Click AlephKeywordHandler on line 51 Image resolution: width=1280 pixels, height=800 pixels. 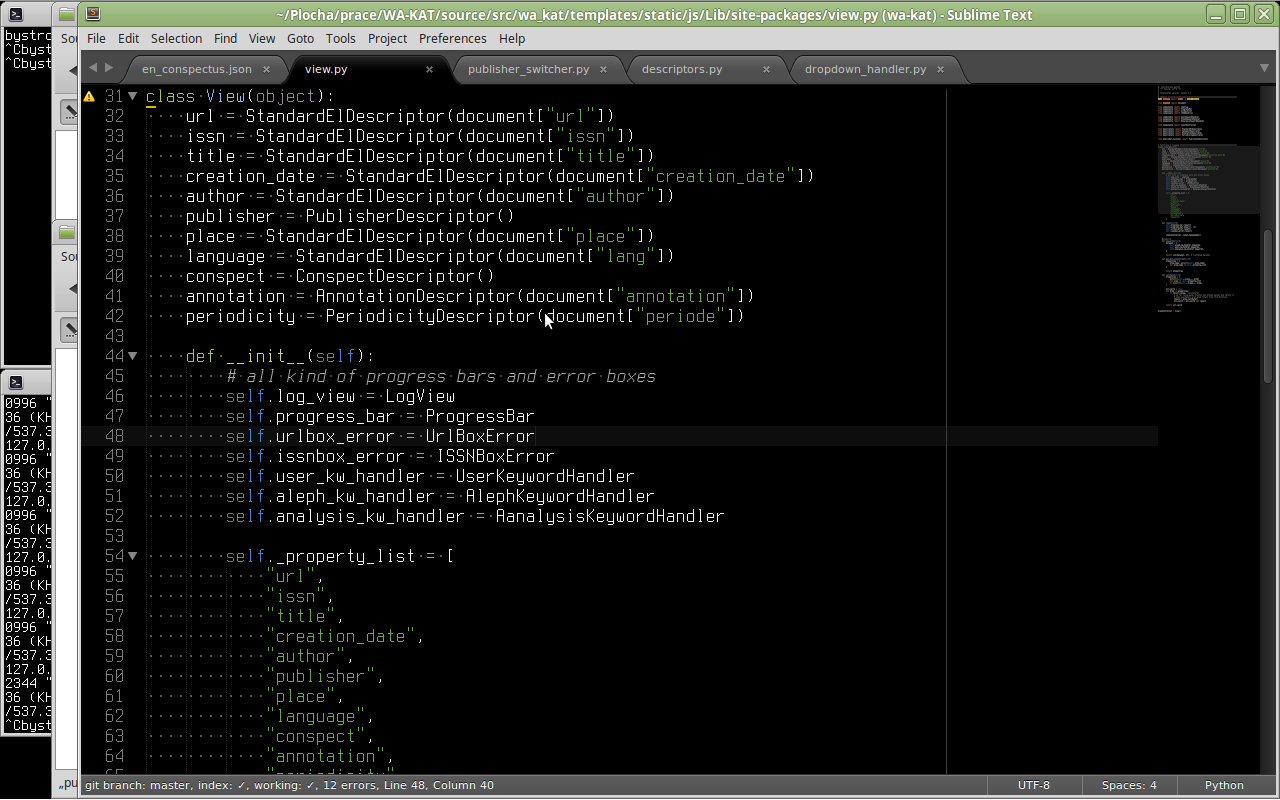(x=560, y=496)
